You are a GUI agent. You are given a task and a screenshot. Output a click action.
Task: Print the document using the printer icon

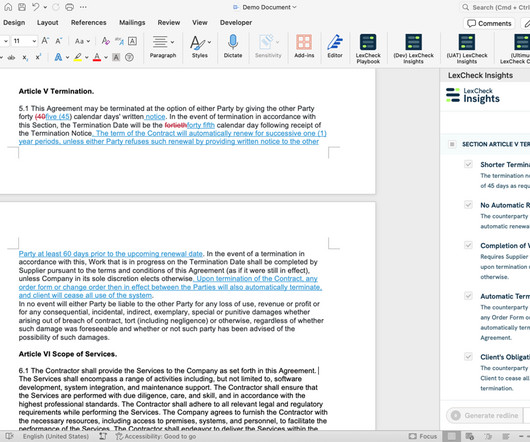click(69, 7)
